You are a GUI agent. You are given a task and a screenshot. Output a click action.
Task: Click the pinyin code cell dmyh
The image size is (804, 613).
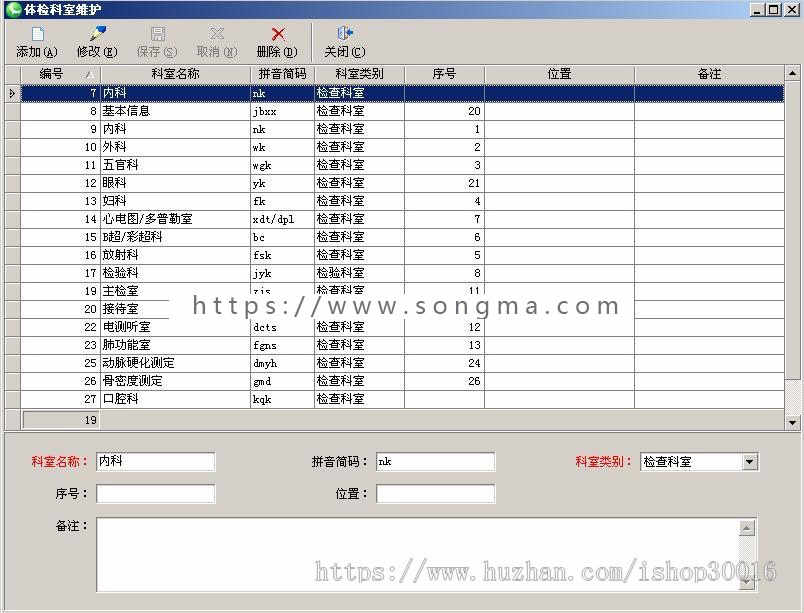283,363
